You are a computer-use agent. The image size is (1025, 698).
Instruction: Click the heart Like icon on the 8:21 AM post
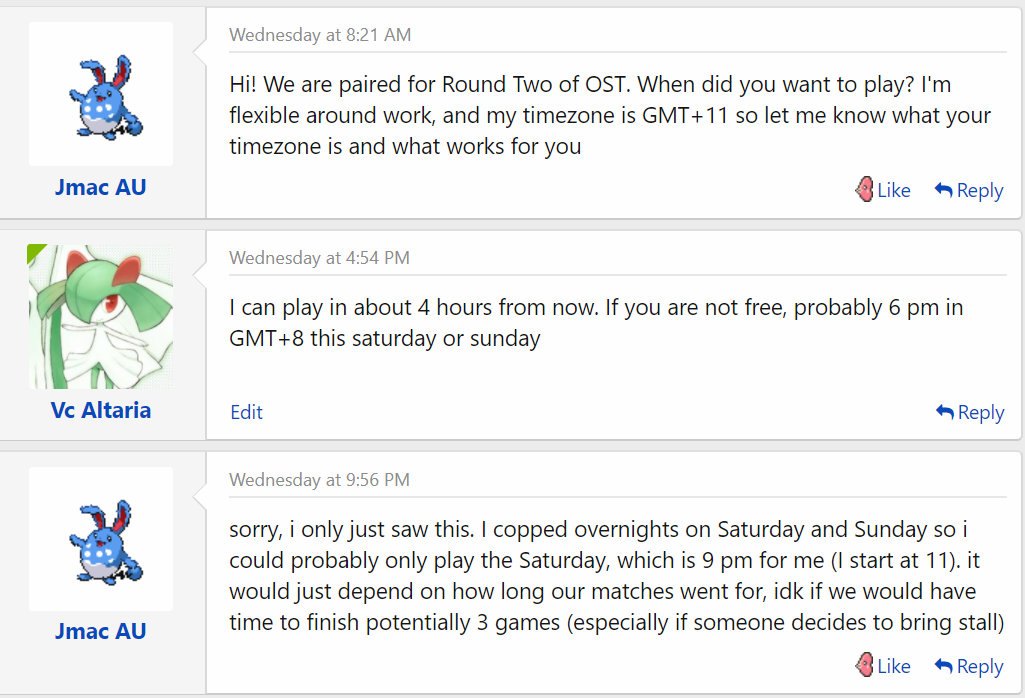865,189
